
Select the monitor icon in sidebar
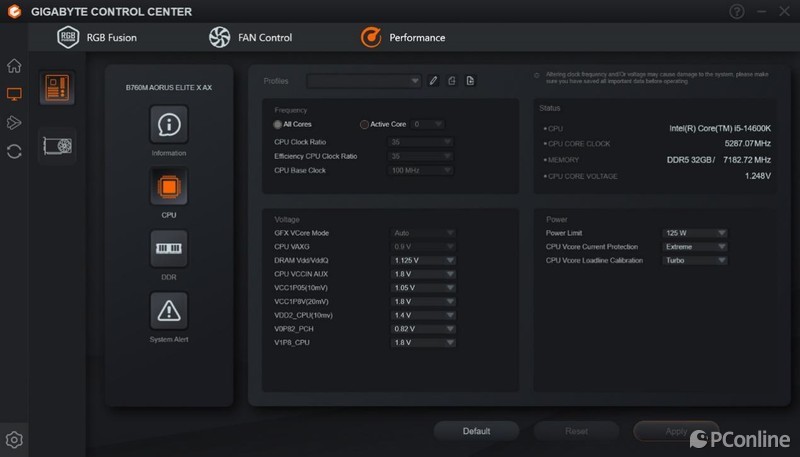(x=14, y=94)
